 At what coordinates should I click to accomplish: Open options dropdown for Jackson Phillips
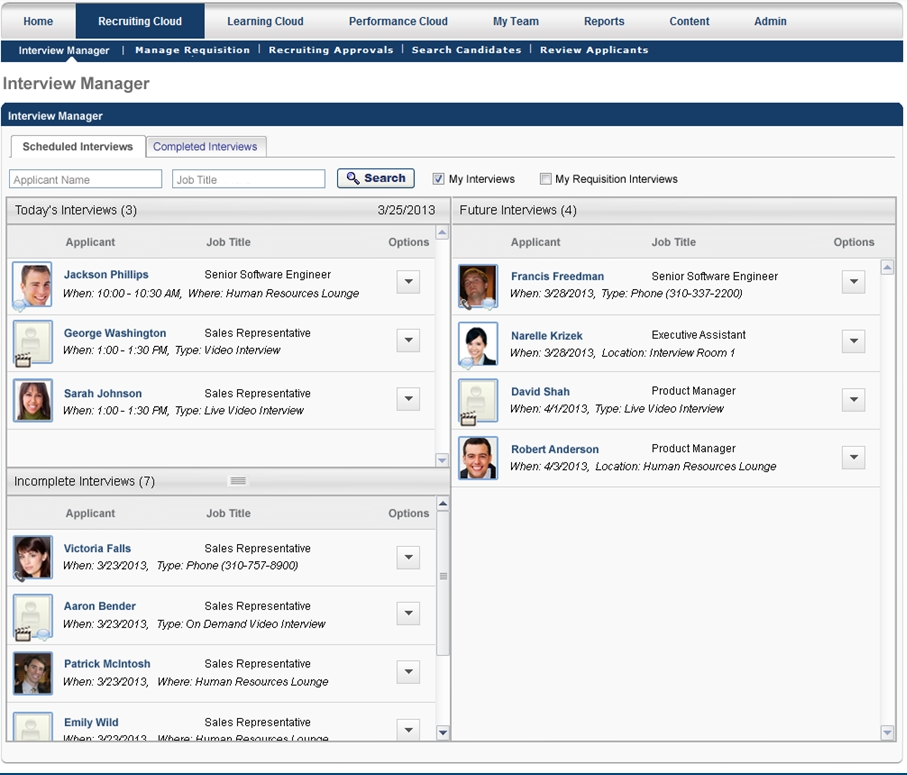point(408,282)
